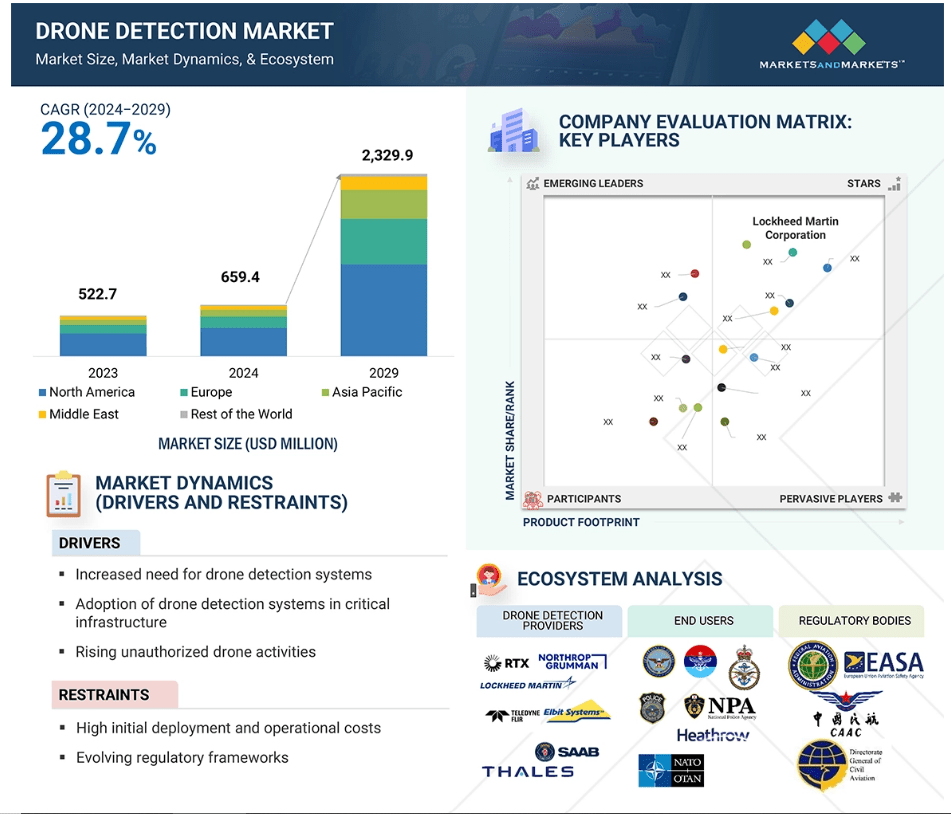951x814 pixels.
Task: Click the NATO OTAN emblem
Action: click(x=671, y=770)
